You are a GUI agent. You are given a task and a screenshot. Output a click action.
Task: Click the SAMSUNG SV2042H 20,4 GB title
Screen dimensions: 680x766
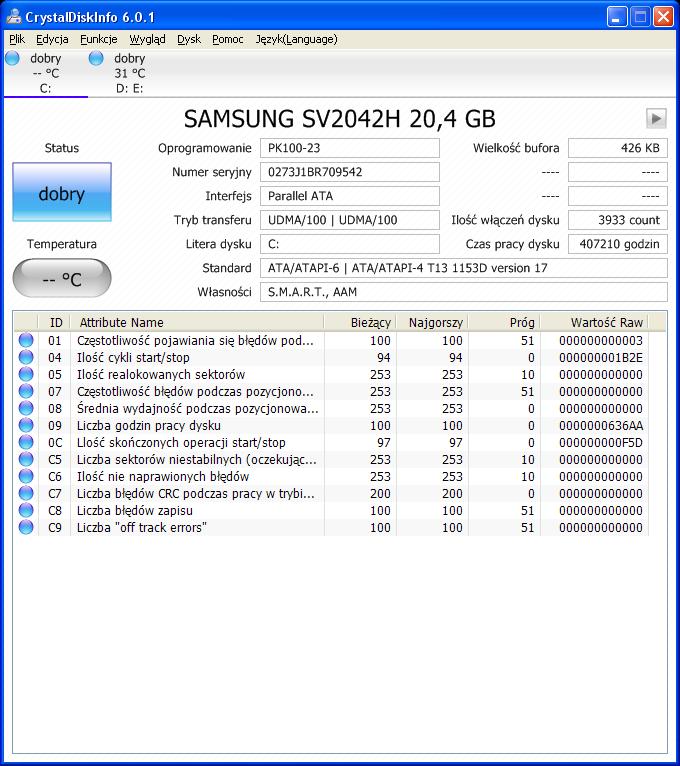pos(340,119)
